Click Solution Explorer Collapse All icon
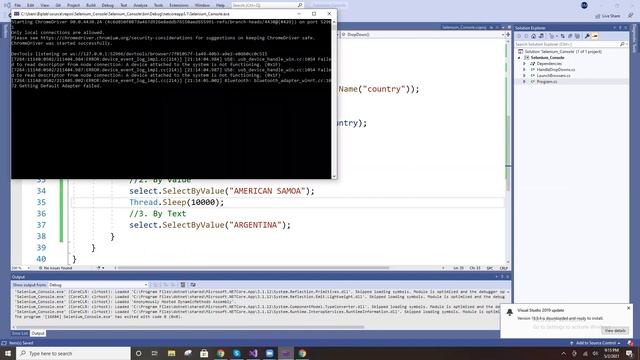Screen dimensions: 640x360 click(x=570, y=36)
